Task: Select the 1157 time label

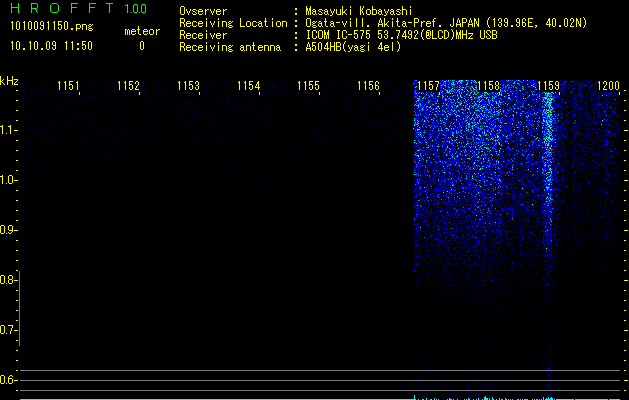Action: click(428, 86)
